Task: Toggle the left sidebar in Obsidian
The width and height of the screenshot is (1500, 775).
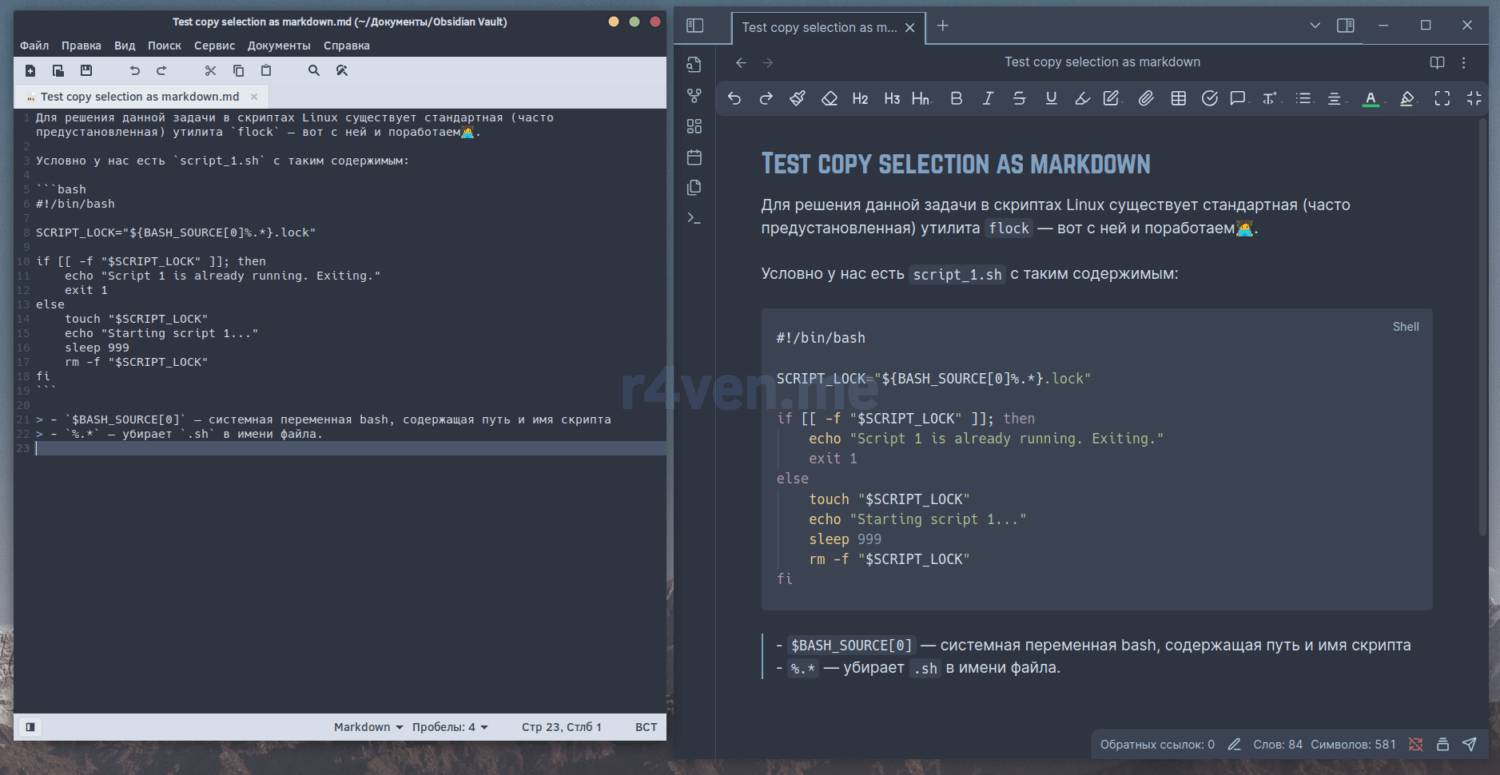Action: coord(695,26)
